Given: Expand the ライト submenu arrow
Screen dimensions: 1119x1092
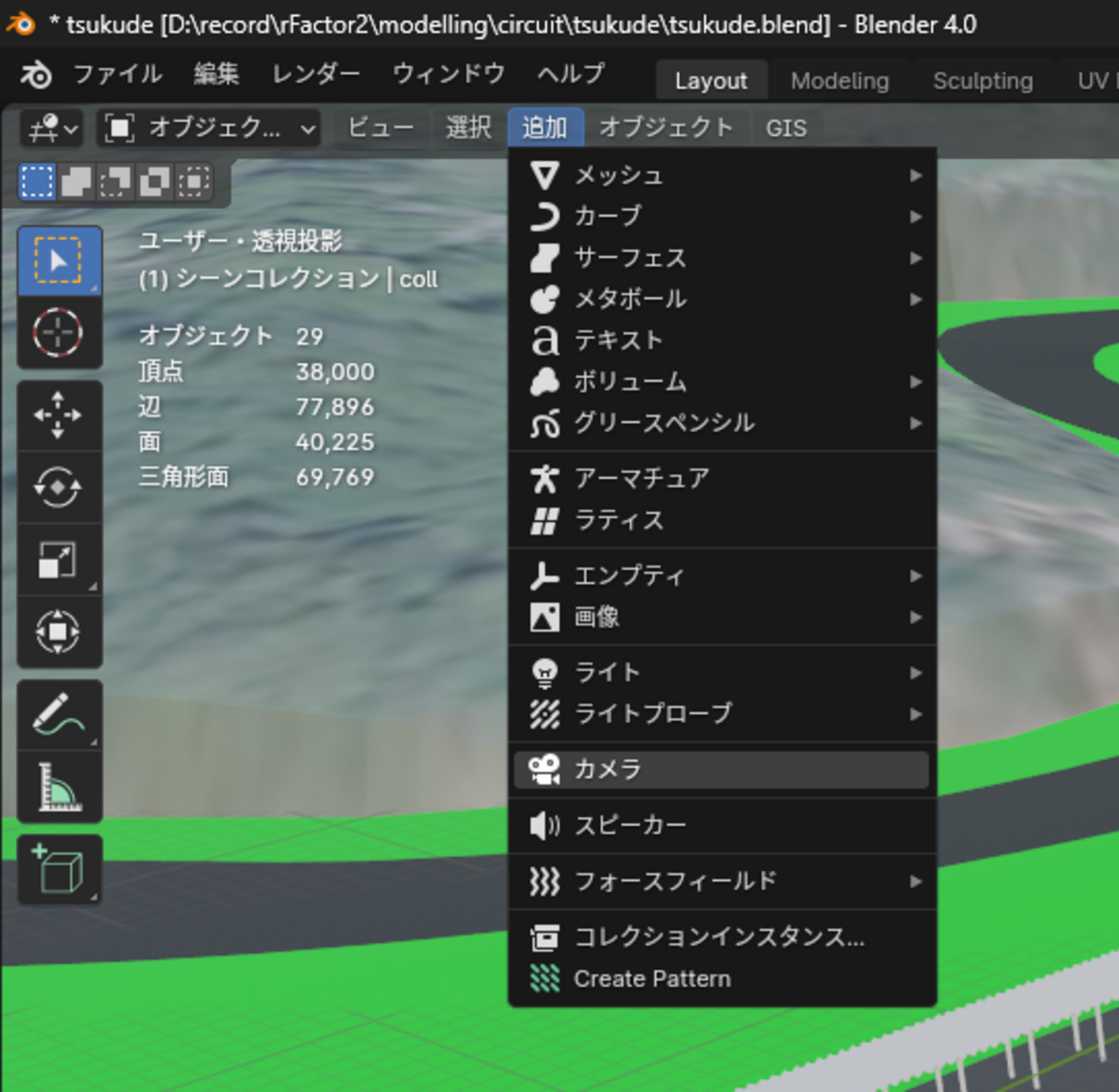Looking at the screenshot, I should (x=916, y=673).
